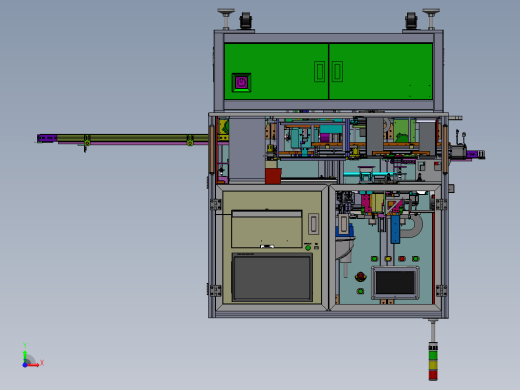Viewport: 520px width, 390px height.
Task: Click the purple power button on the green panel
Action: 241,82
